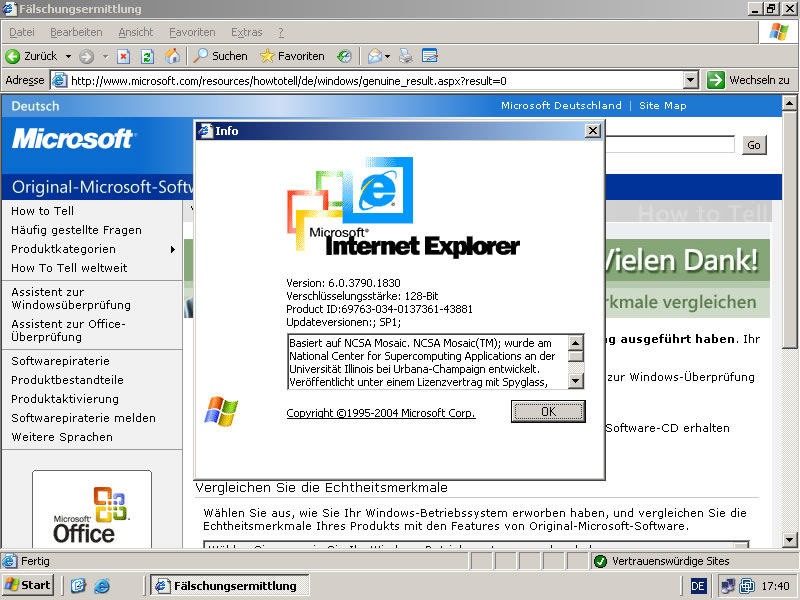Open the Favoriten star panel
The height and width of the screenshot is (600, 800).
(292, 56)
